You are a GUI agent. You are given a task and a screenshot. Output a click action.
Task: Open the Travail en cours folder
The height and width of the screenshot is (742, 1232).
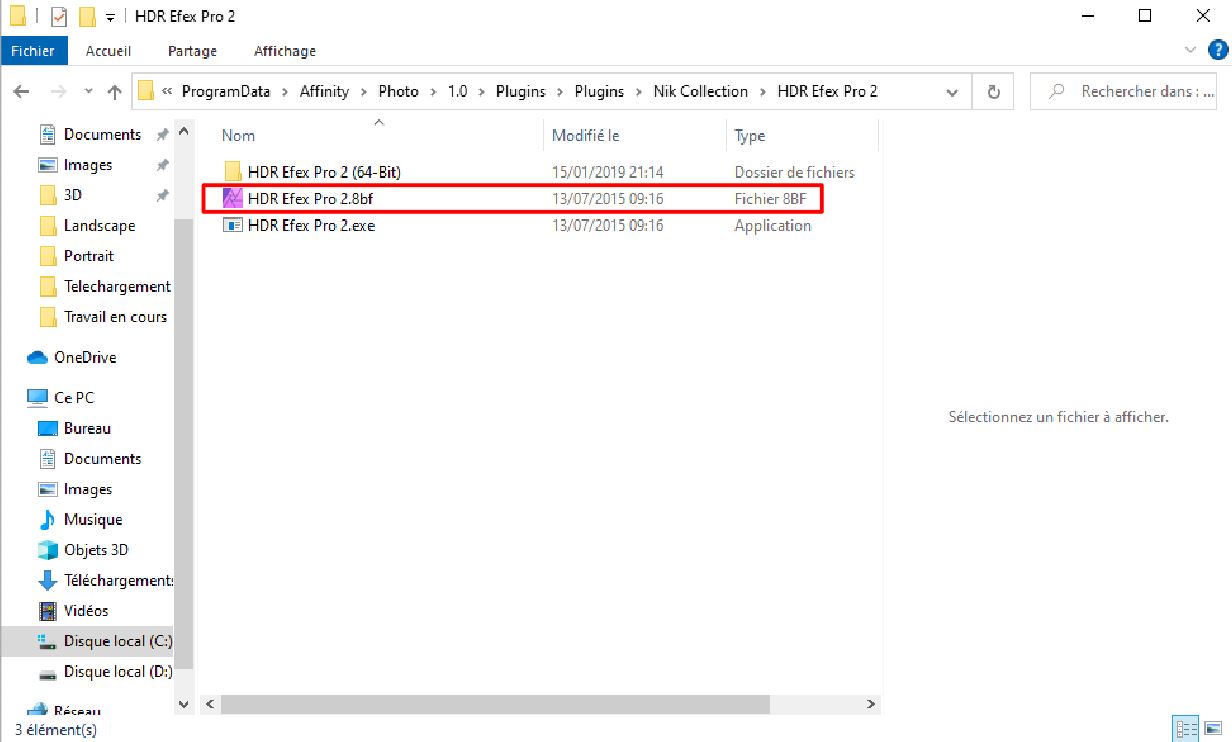(115, 316)
